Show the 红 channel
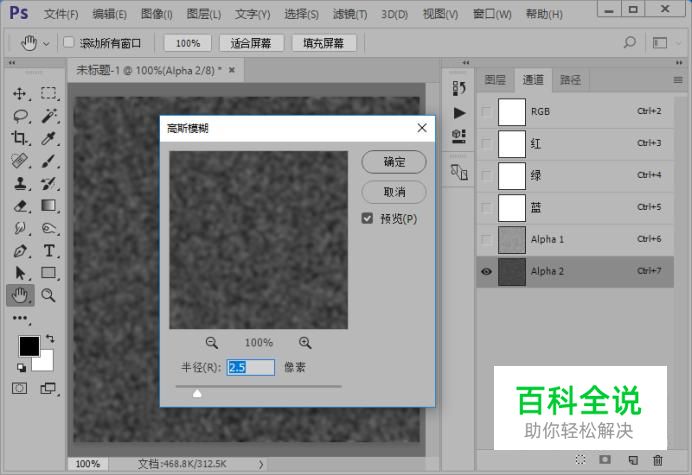The image size is (692, 475). 486,143
